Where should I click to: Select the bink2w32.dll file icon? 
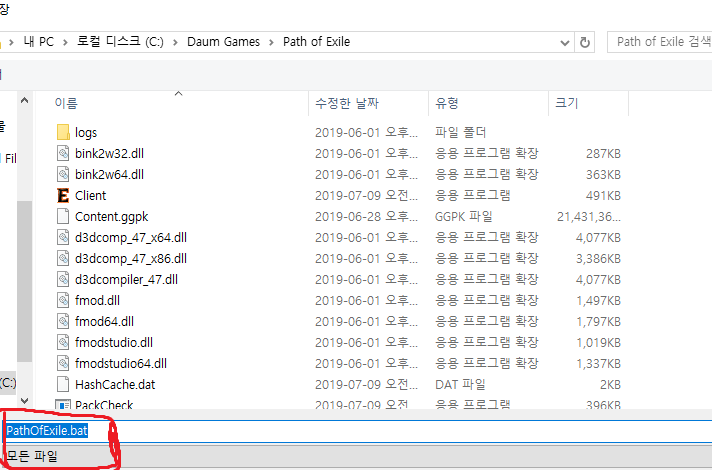point(63,153)
